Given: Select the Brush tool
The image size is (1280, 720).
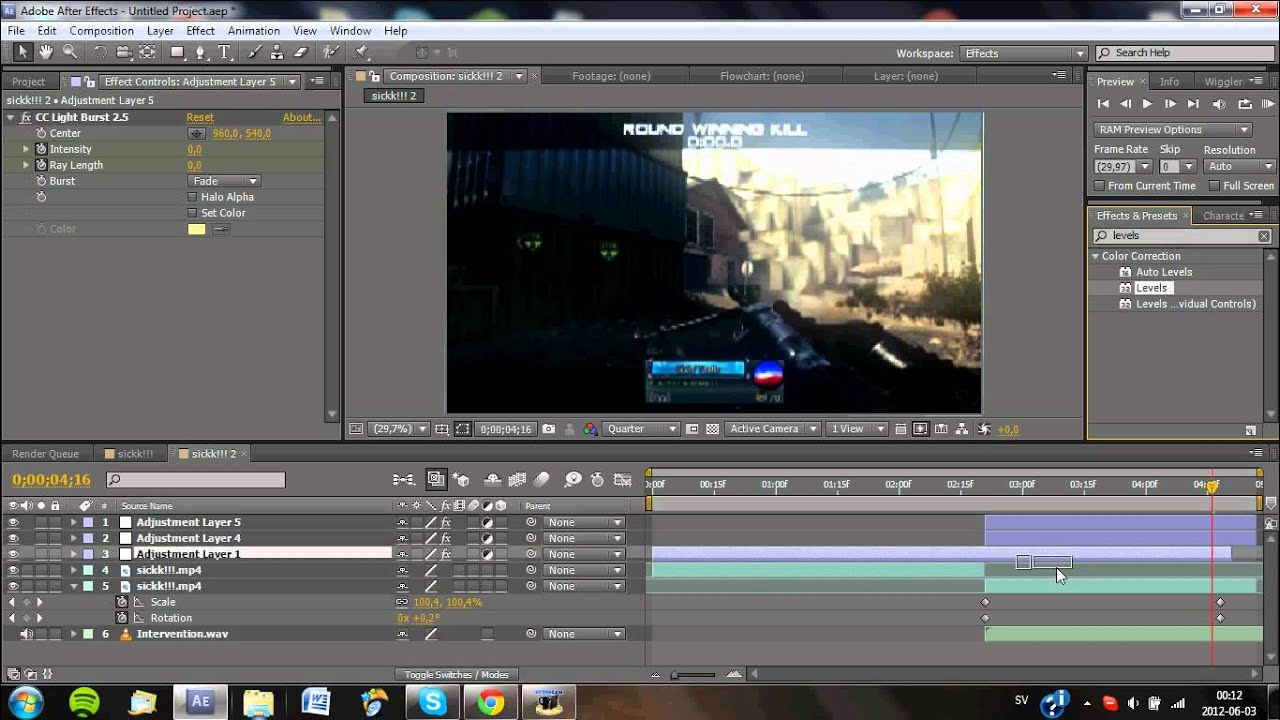Looking at the screenshot, I should tap(255, 52).
